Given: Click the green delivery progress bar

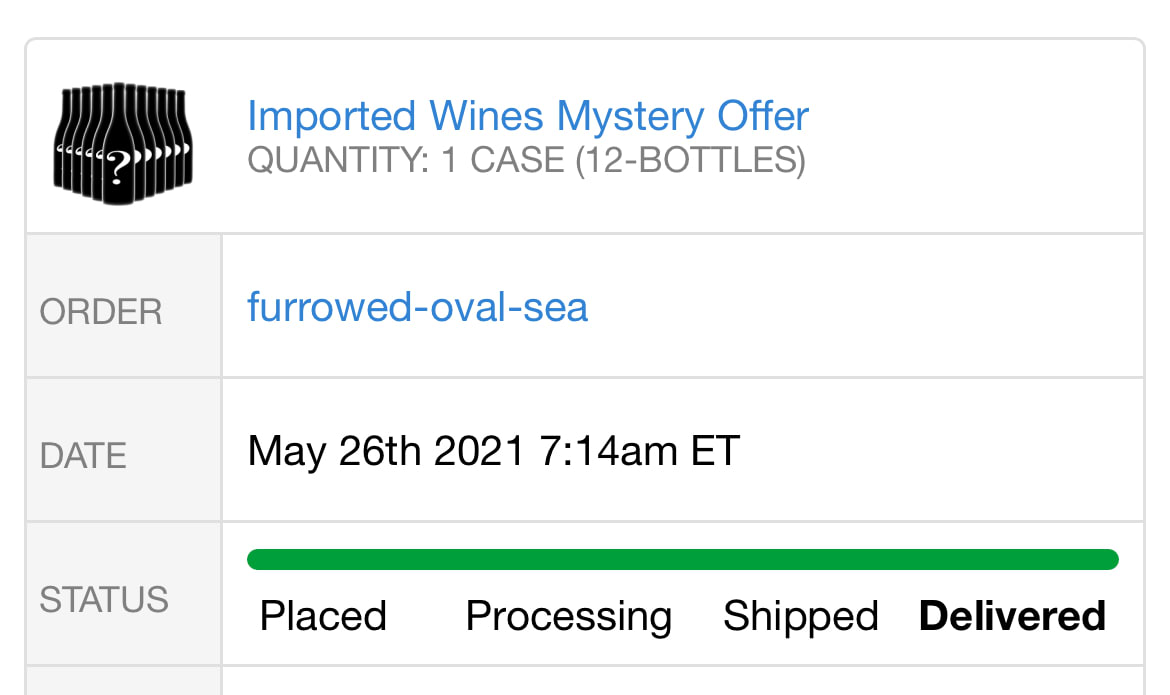Looking at the screenshot, I should 682,560.
